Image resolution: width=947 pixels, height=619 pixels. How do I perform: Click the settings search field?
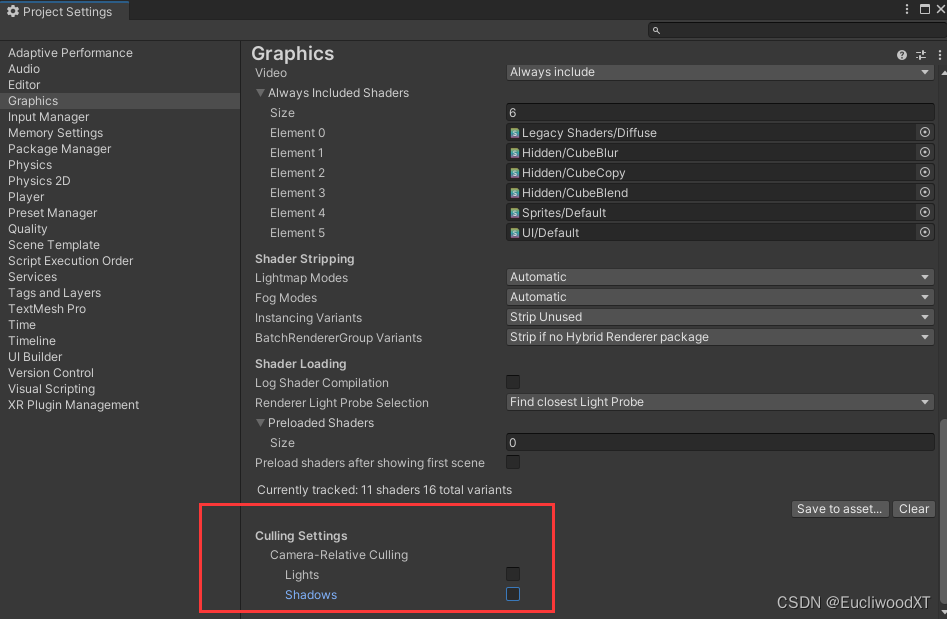pos(797,30)
